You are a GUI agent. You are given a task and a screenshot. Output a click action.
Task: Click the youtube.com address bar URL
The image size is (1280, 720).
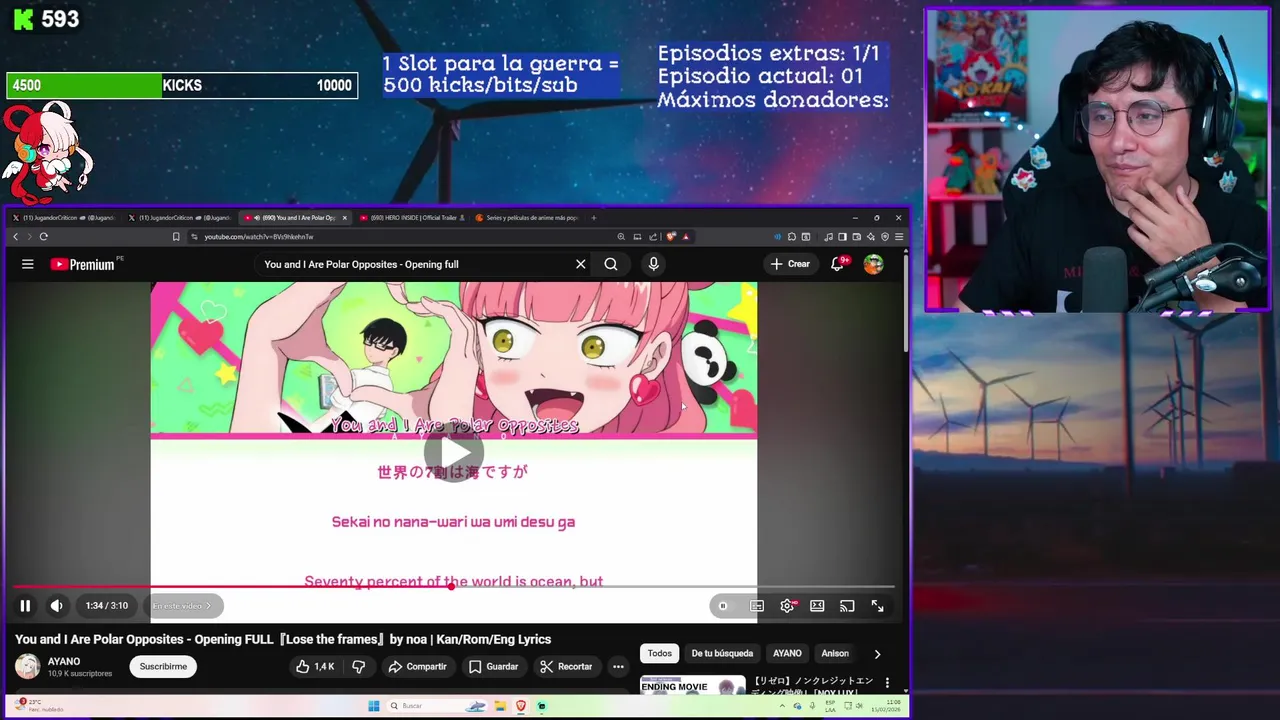(259, 237)
